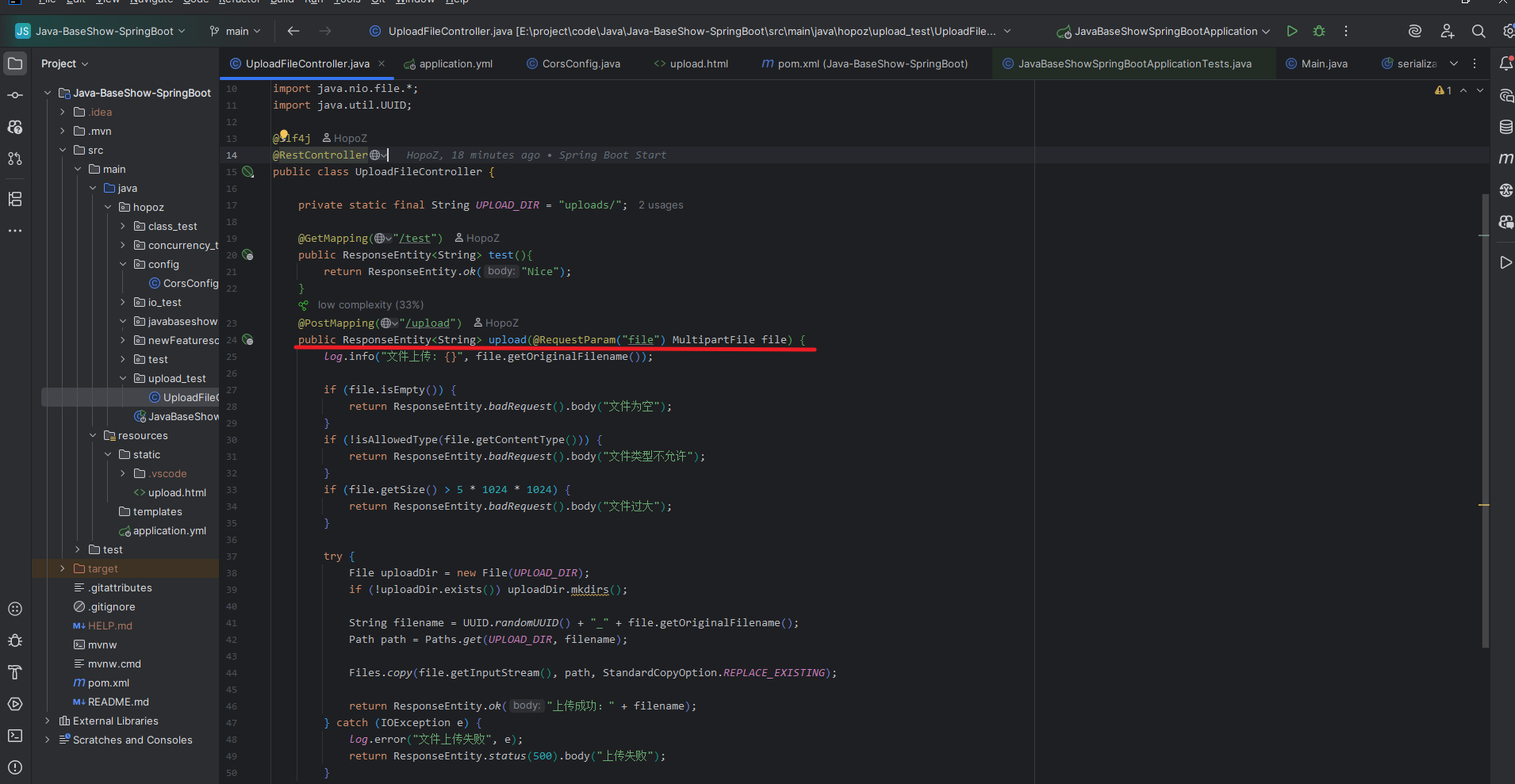Open the warnings indicator showing 1

(x=1444, y=90)
